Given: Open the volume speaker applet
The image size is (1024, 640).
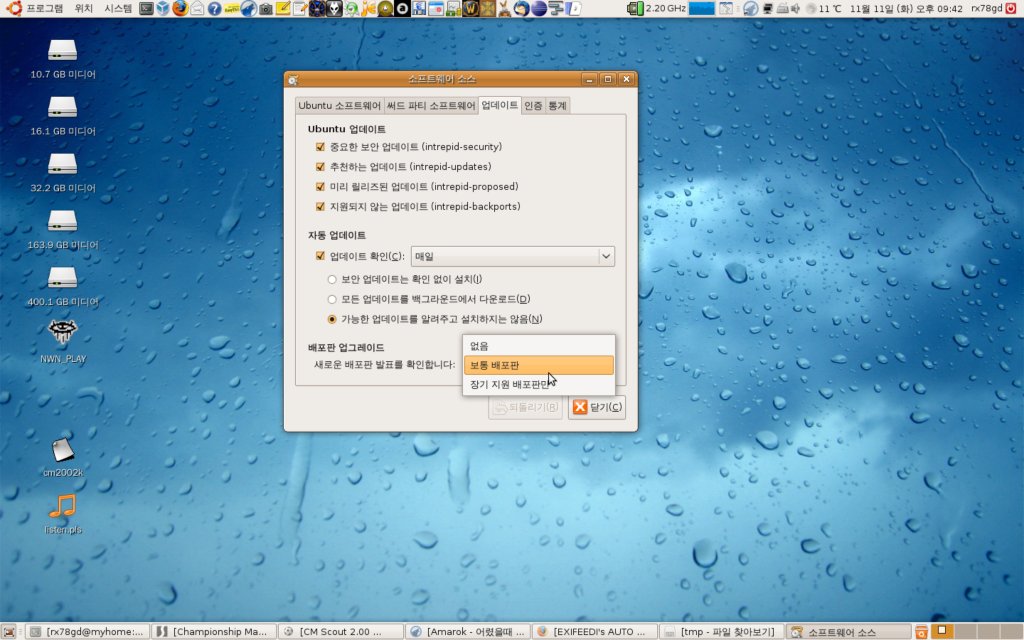Looking at the screenshot, I should [796, 8].
